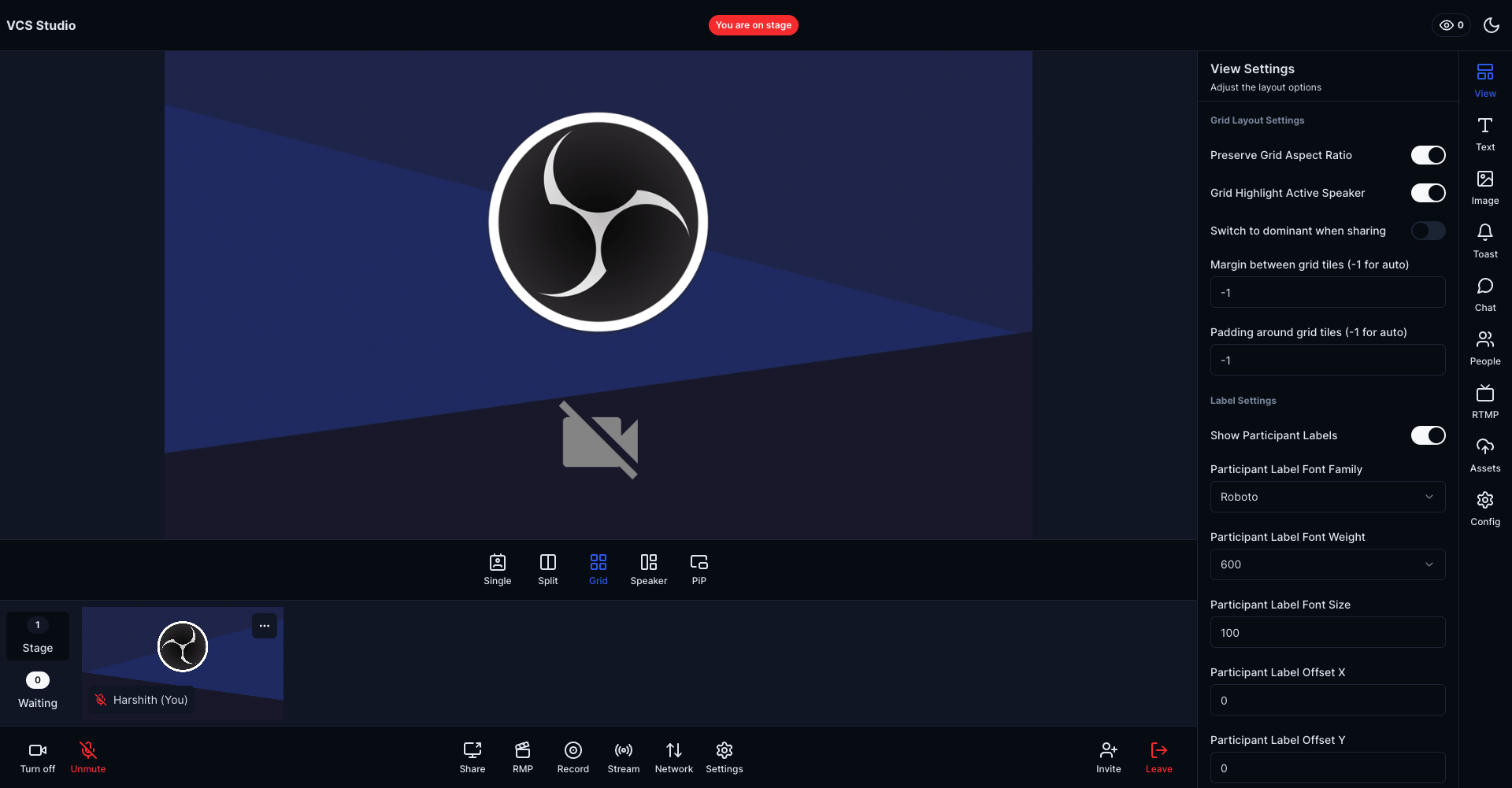Open the Assets upload panel
Viewport: 1512px width, 788px height.
click(1484, 455)
